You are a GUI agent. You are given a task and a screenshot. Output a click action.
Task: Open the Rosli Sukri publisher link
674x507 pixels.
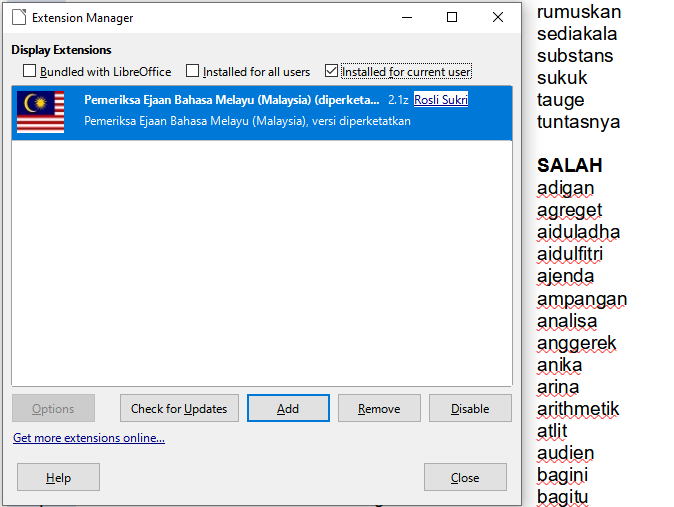pos(441,100)
